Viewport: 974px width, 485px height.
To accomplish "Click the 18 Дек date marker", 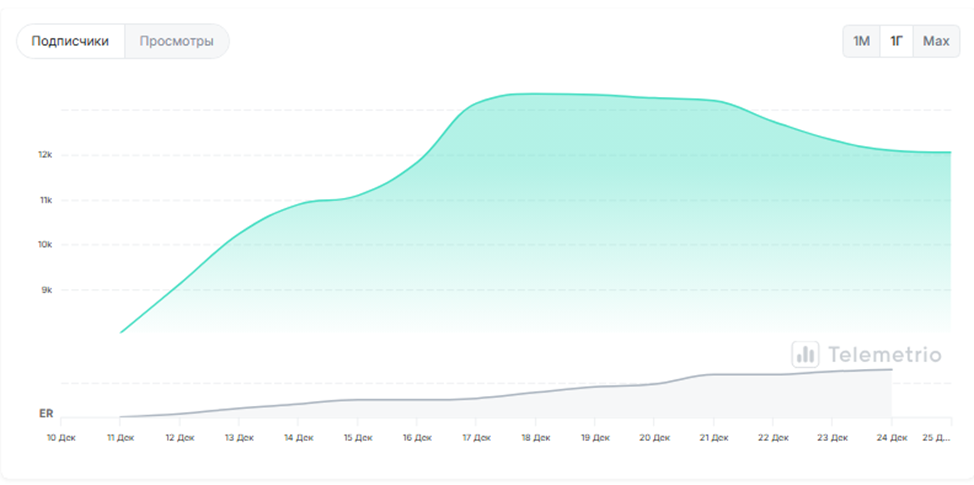I will pyautogui.click(x=535, y=437).
